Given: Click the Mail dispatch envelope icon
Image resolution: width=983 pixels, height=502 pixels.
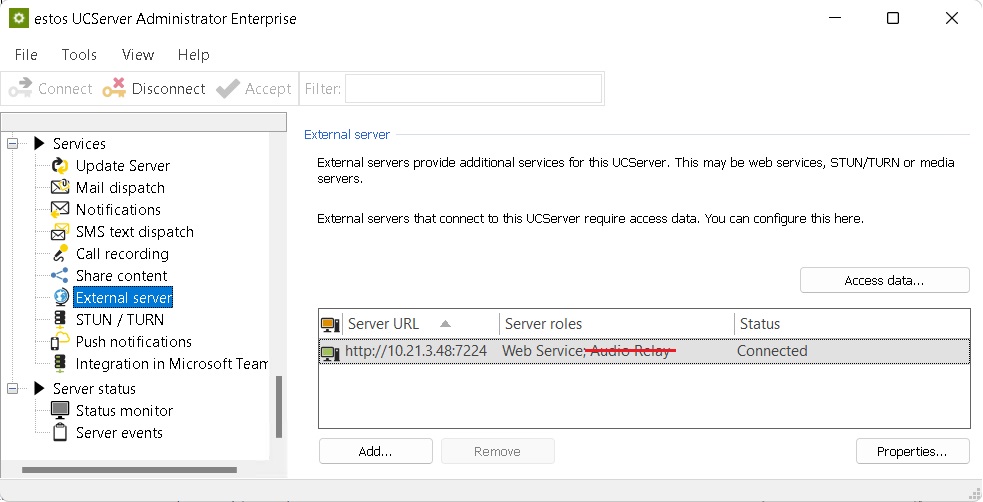Looking at the screenshot, I should tap(60, 188).
